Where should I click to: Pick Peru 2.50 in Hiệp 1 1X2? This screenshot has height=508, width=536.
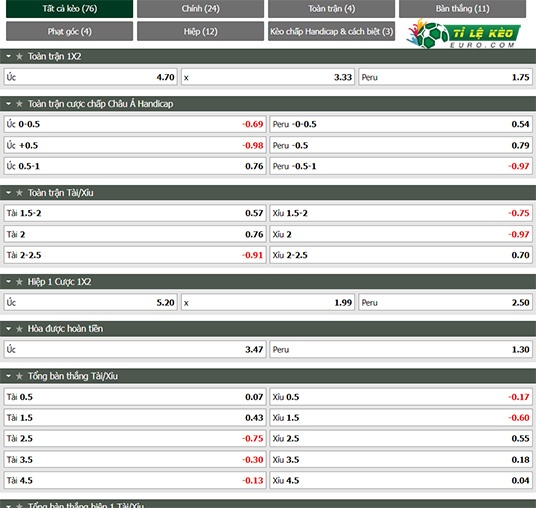coord(445,303)
